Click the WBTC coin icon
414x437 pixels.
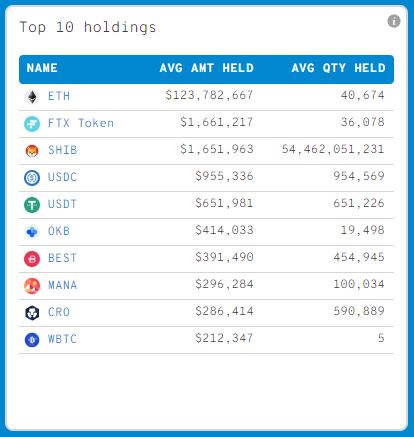32,340
